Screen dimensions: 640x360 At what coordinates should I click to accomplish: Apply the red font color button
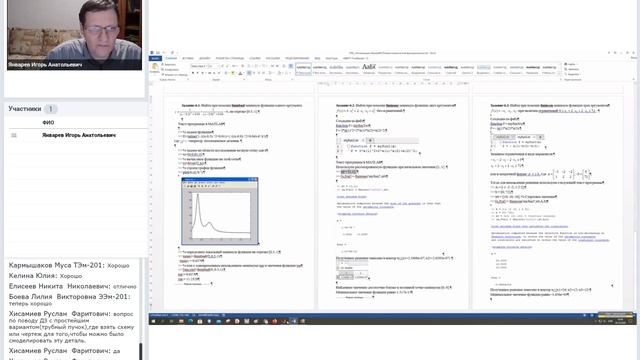coord(240,73)
